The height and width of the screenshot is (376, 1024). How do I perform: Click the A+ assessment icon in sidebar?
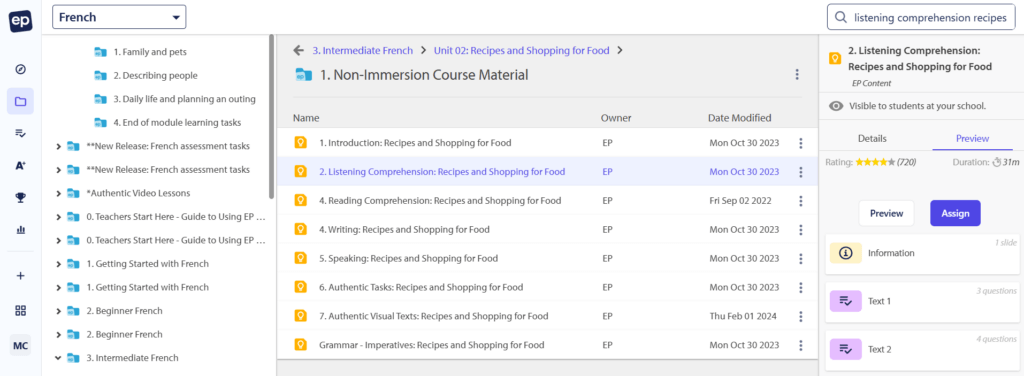click(20, 166)
